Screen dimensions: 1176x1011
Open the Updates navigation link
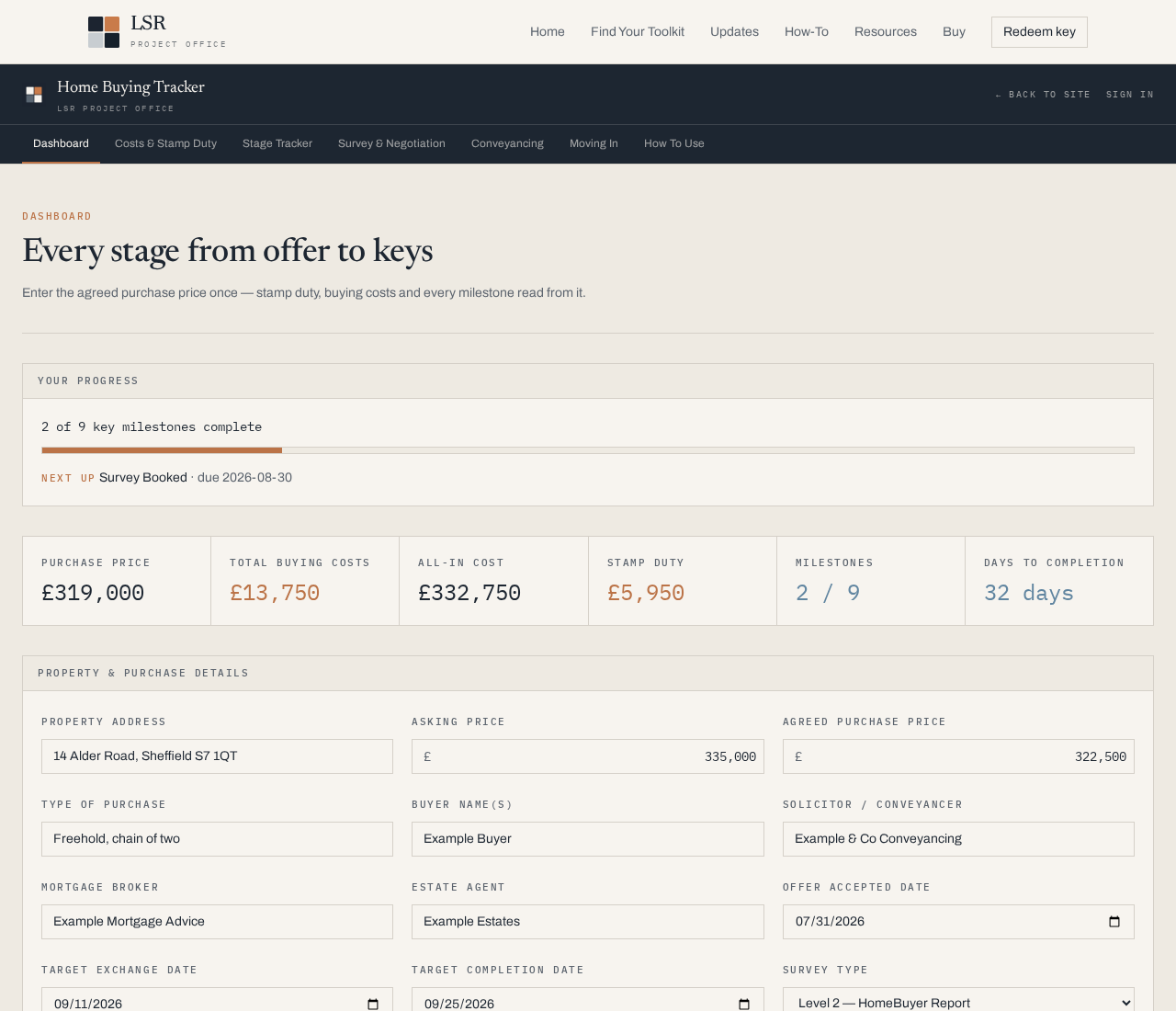734,32
